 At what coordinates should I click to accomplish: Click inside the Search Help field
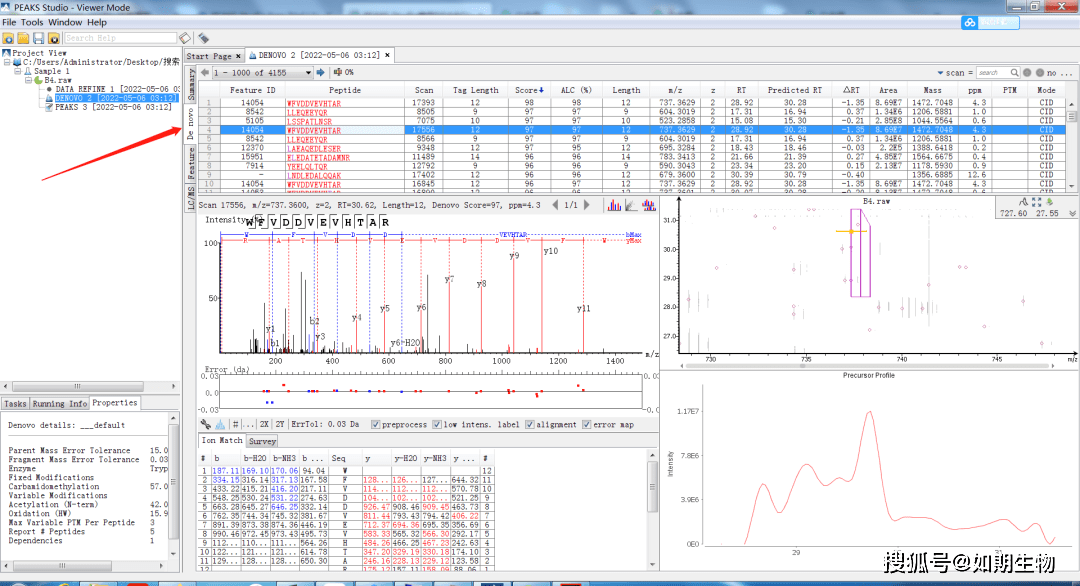tap(118, 38)
